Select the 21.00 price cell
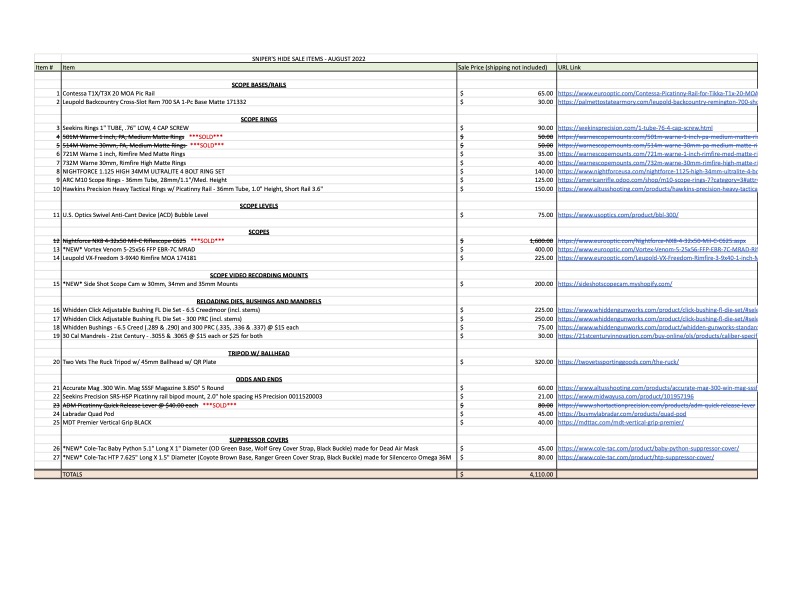The image size is (792, 612). pyautogui.click(x=507, y=397)
